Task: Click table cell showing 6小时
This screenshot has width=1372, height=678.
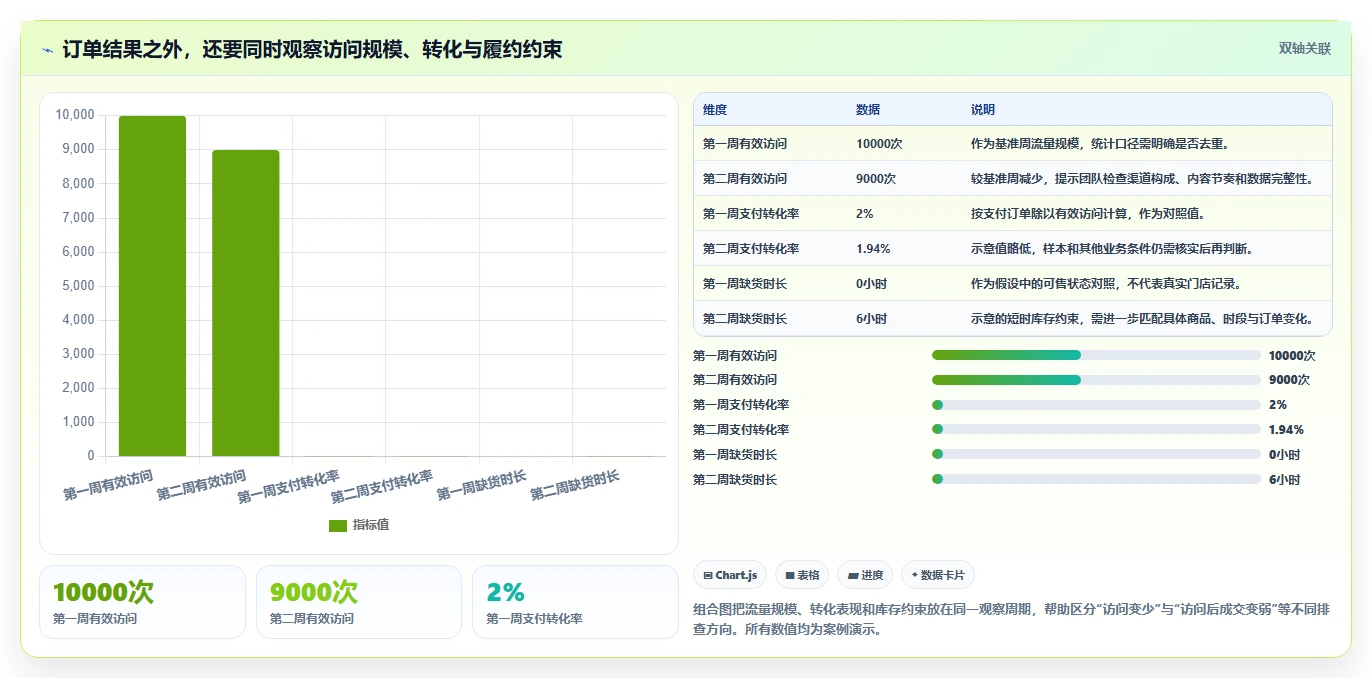Action: (871, 319)
